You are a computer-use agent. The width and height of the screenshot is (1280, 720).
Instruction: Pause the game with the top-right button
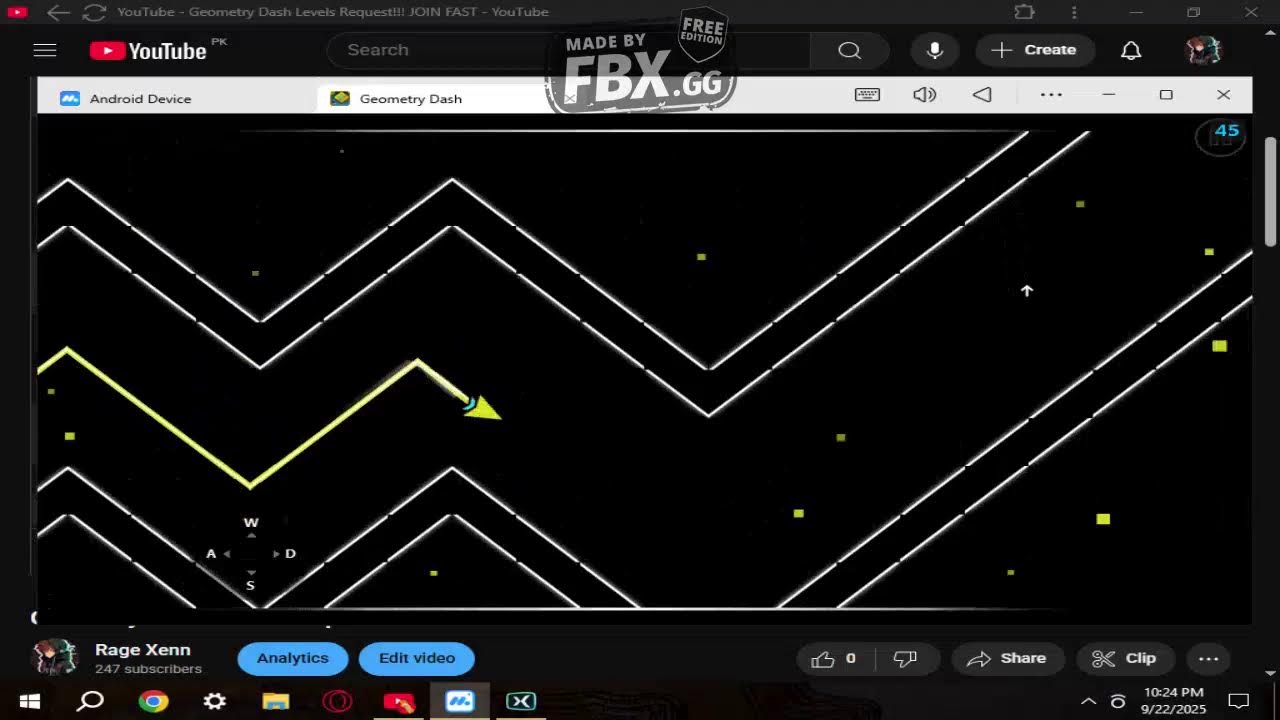pos(1220,136)
